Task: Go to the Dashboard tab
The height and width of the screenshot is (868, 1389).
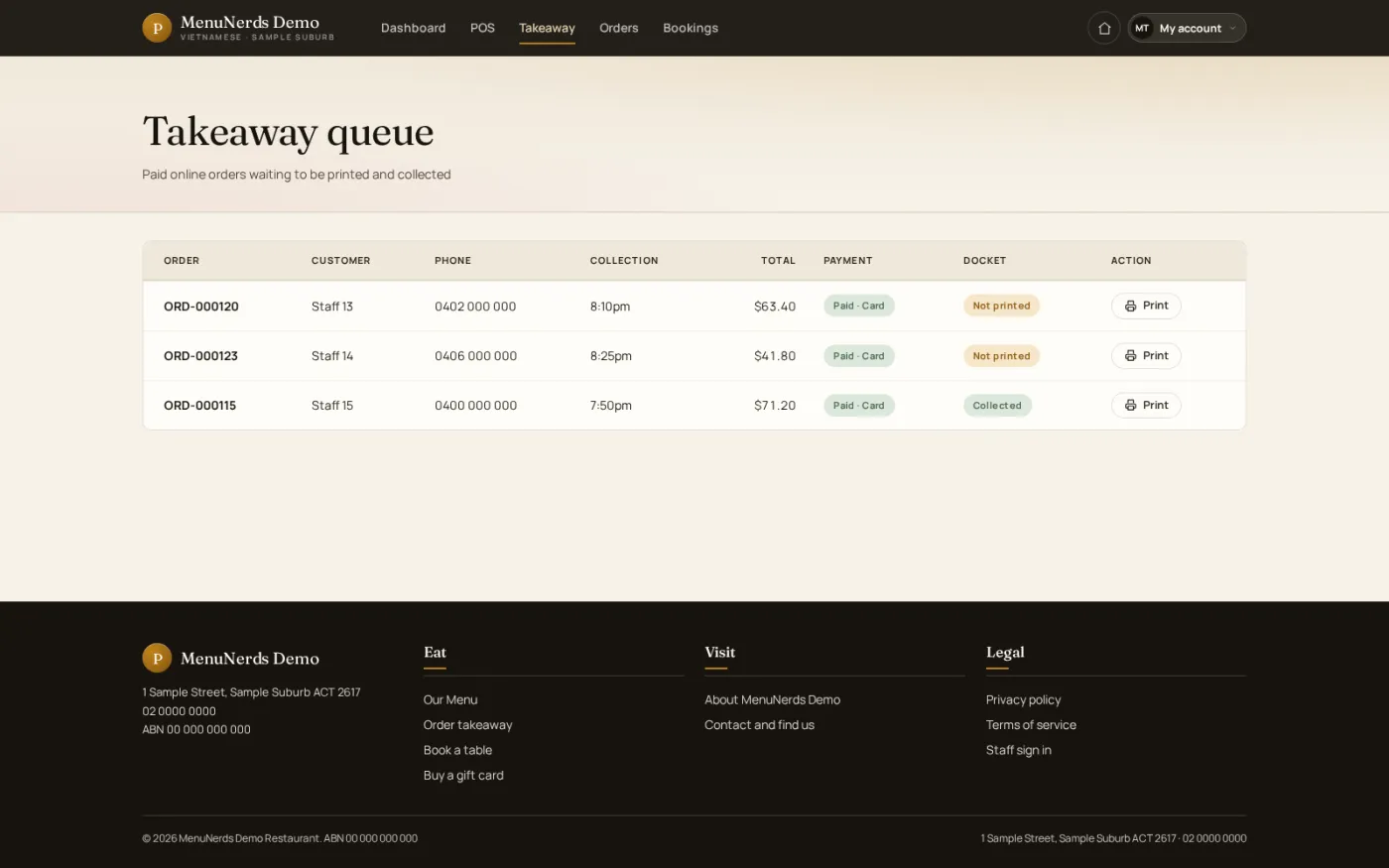Action: 413,28
